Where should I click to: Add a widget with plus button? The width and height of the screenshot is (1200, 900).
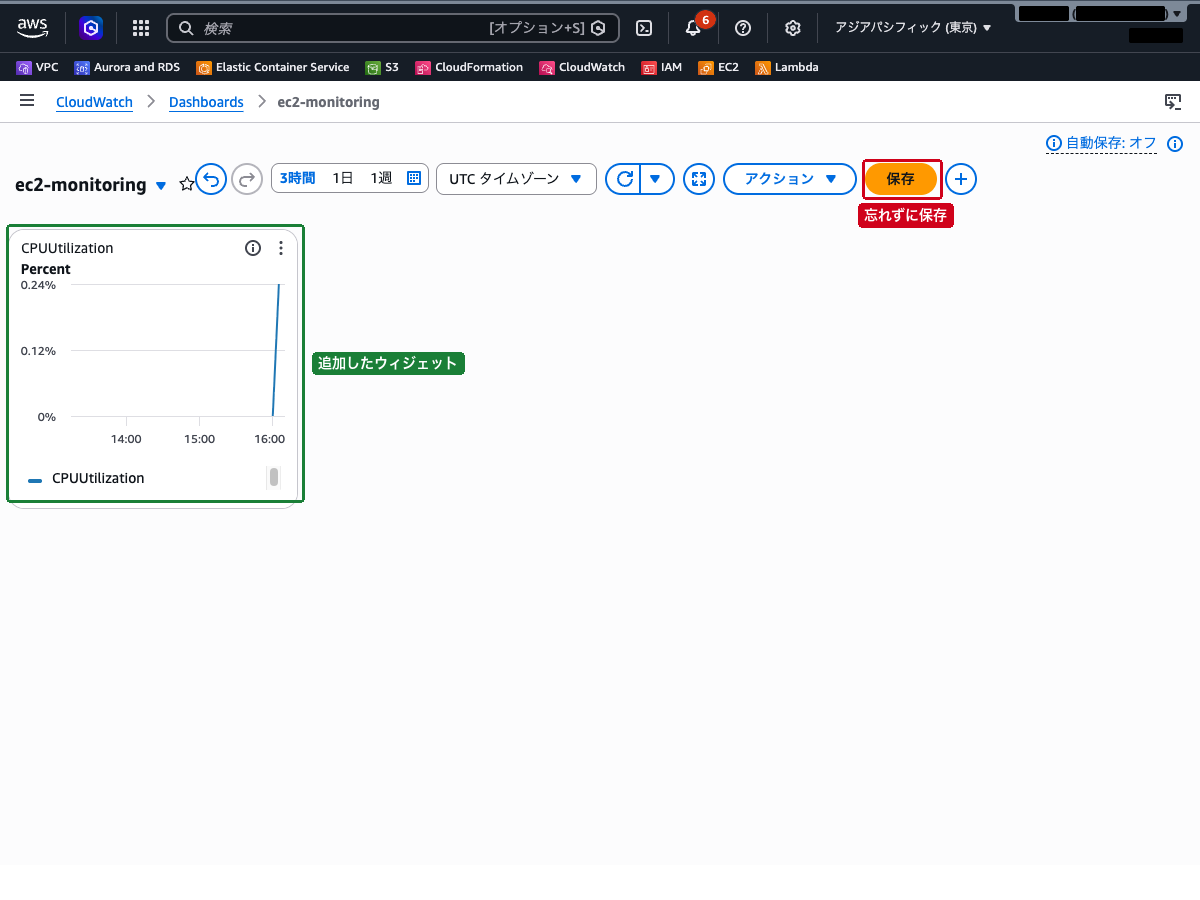(961, 179)
